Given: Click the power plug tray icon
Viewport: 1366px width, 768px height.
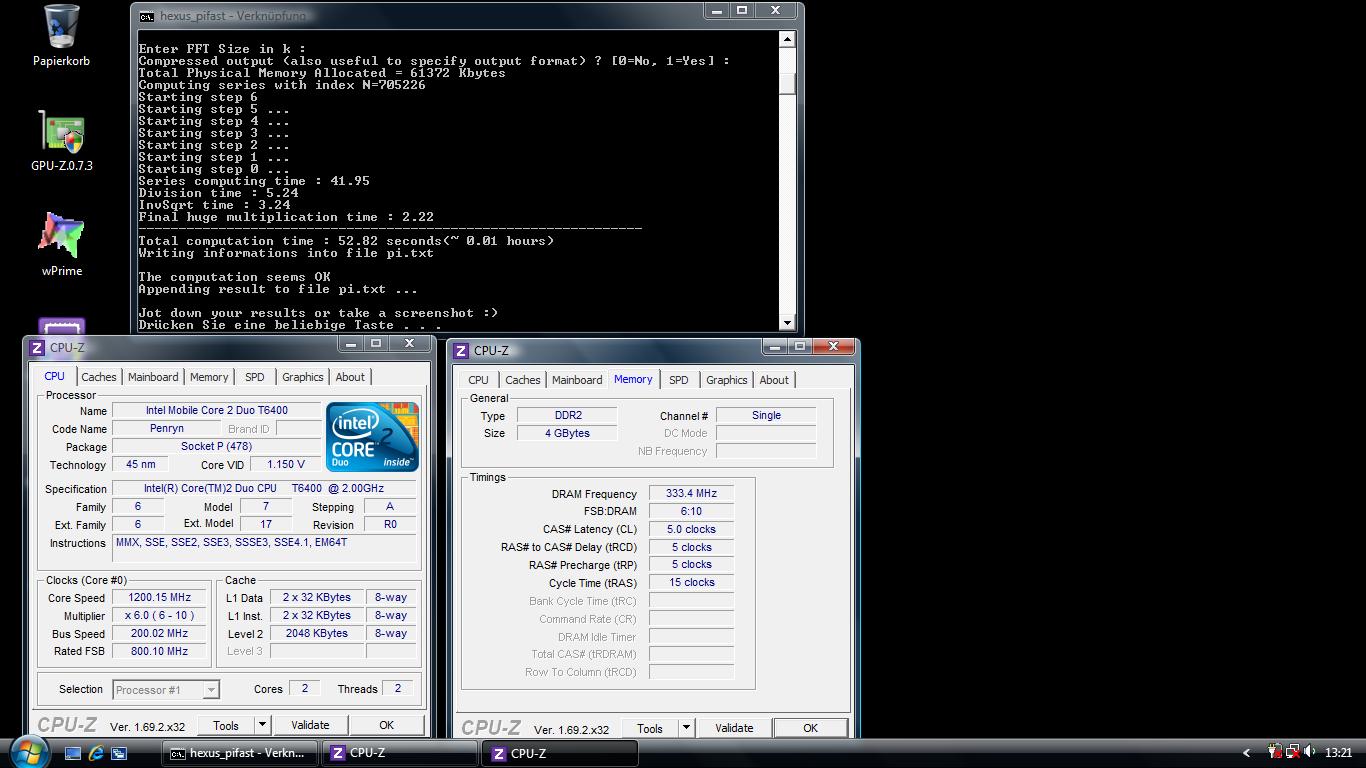Looking at the screenshot, I should (1275, 752).
